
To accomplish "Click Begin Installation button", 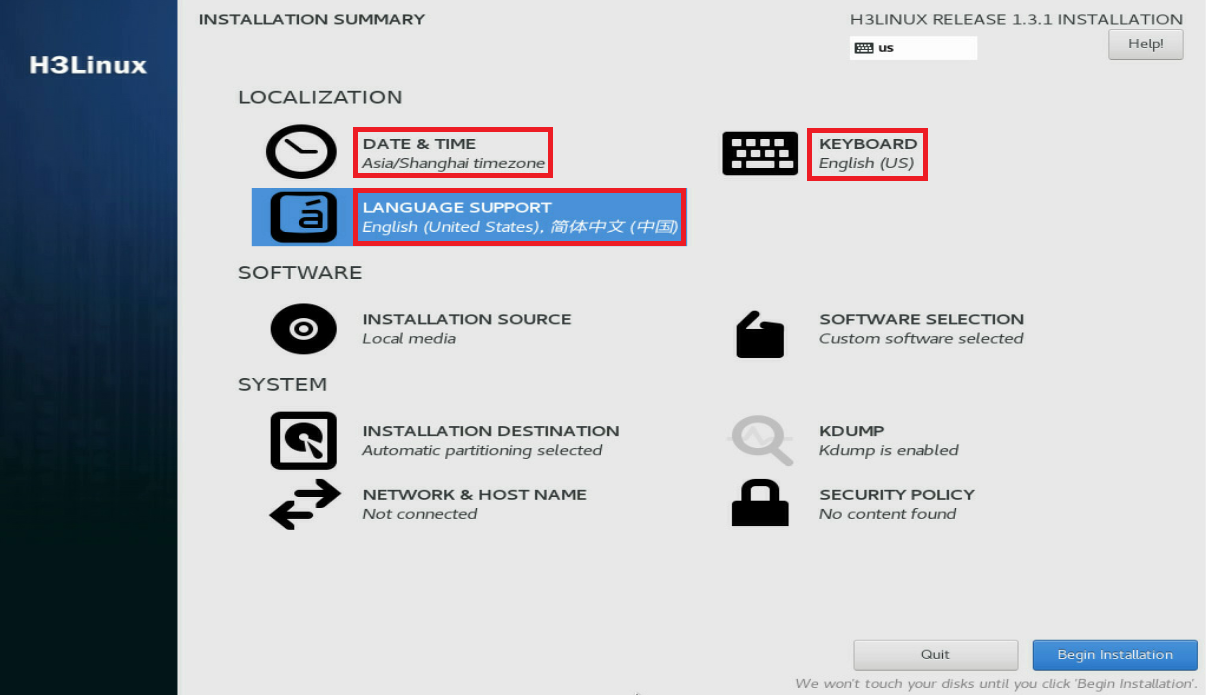I will point(1115,655).
